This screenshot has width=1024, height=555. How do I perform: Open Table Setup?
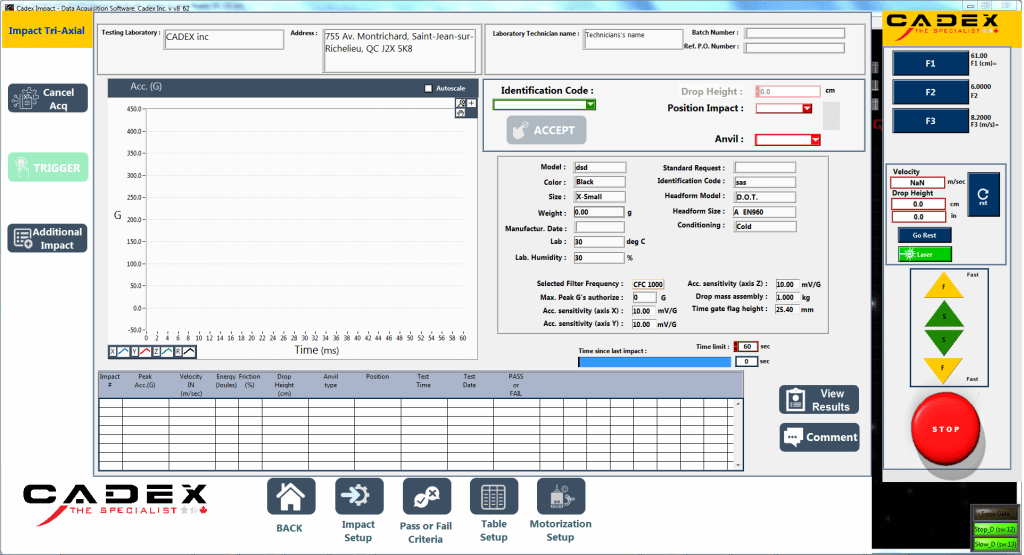coord(493,497)
